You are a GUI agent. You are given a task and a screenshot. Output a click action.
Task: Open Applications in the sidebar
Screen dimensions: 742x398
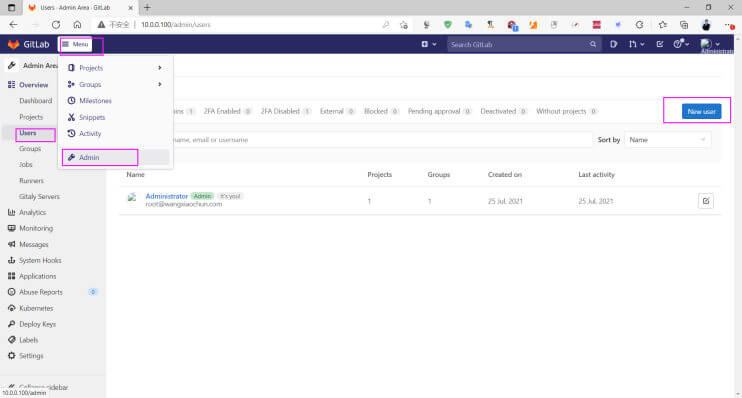(37, 276)
